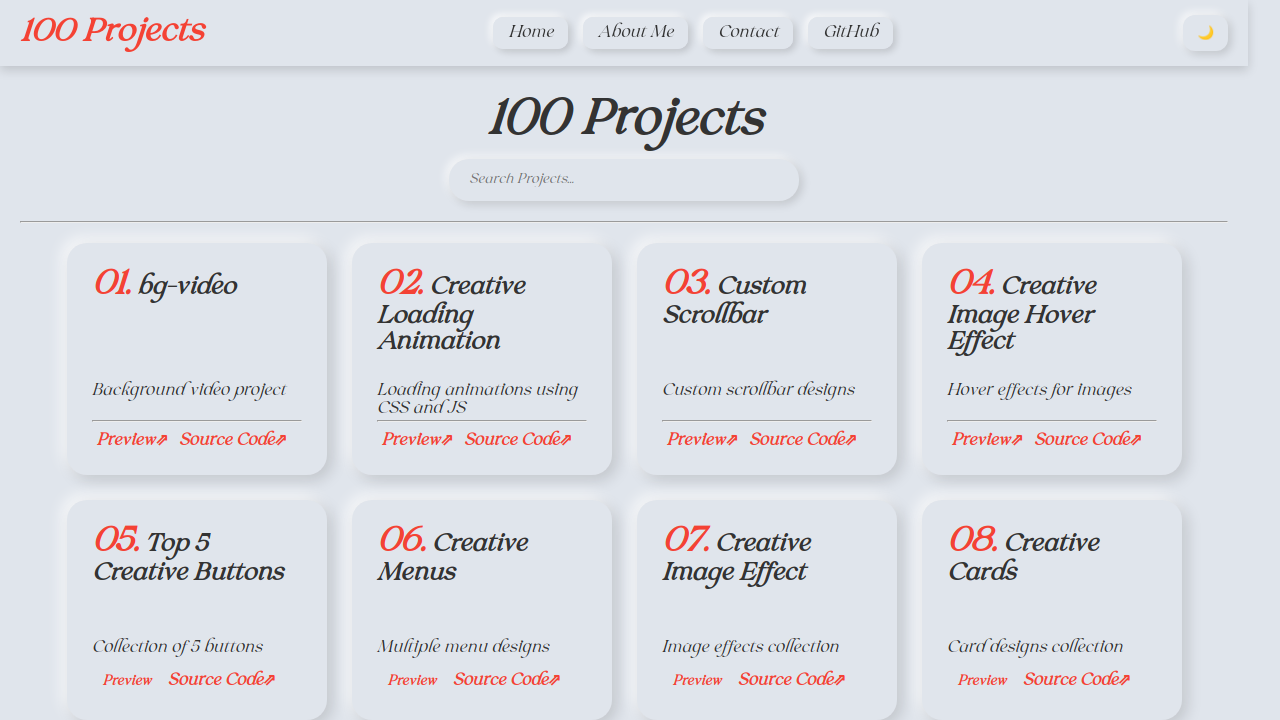Open the Contact page
This screenshot has height=720, width=1280.
(x=747, y=31)
